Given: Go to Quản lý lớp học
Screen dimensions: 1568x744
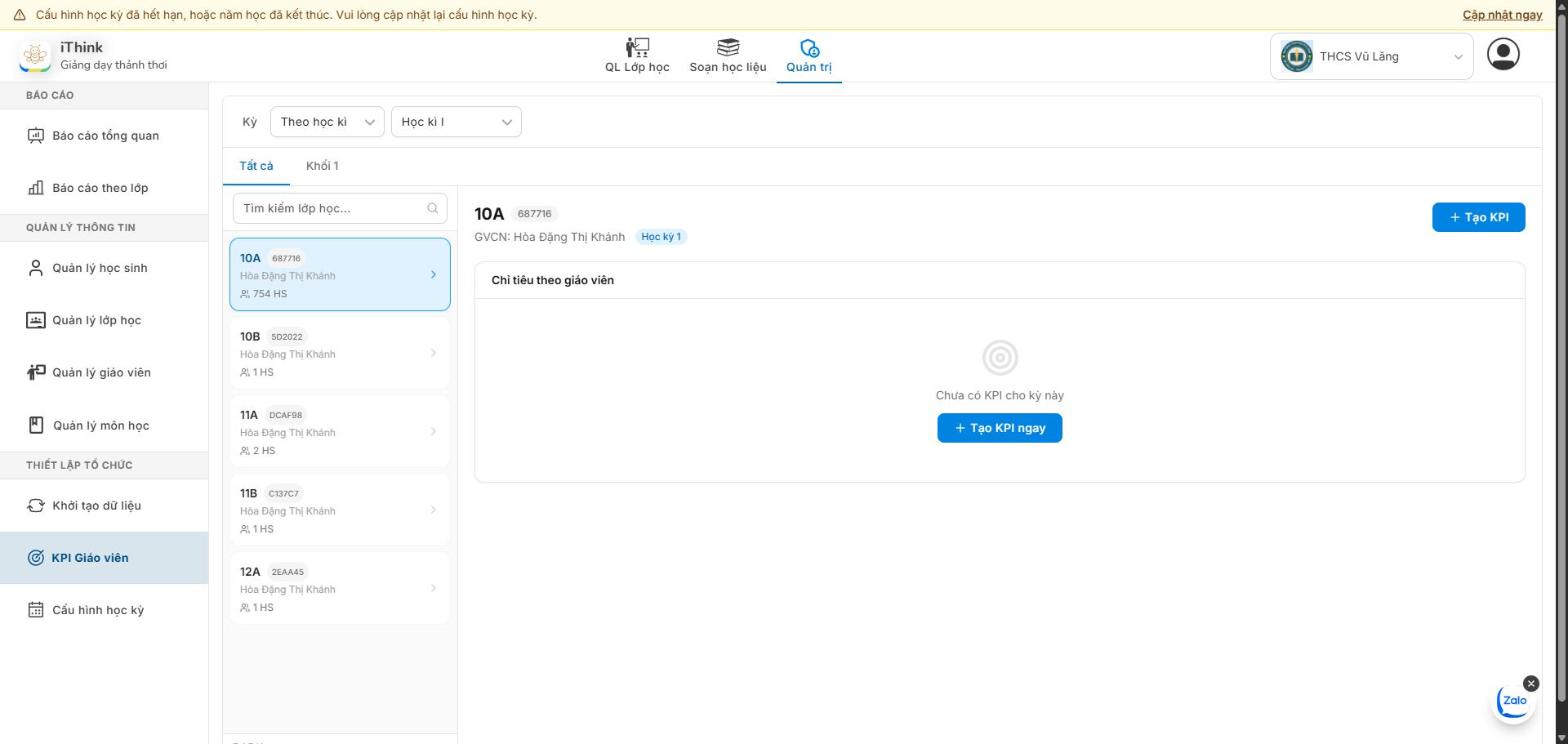Looking at the screenshot, I should pyautogui.click(x=104, y=320).
